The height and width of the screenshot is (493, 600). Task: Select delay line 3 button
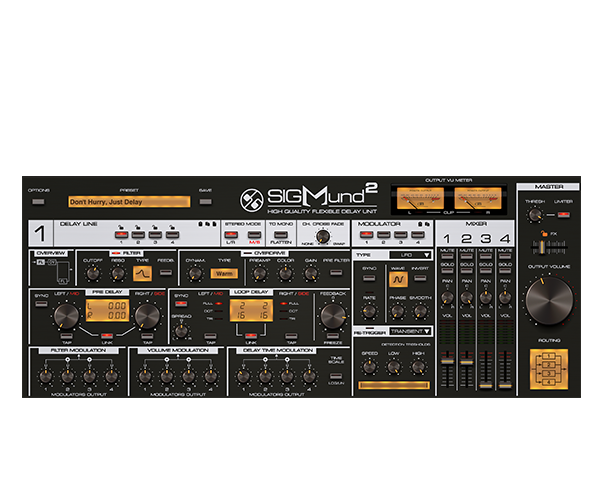pyautogui.click(x=155, y=235)
